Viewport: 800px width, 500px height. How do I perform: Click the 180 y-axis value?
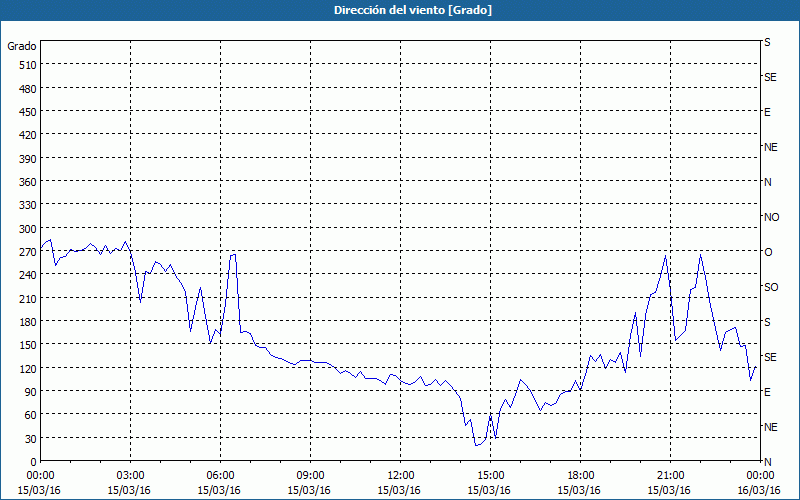[29, 322]
